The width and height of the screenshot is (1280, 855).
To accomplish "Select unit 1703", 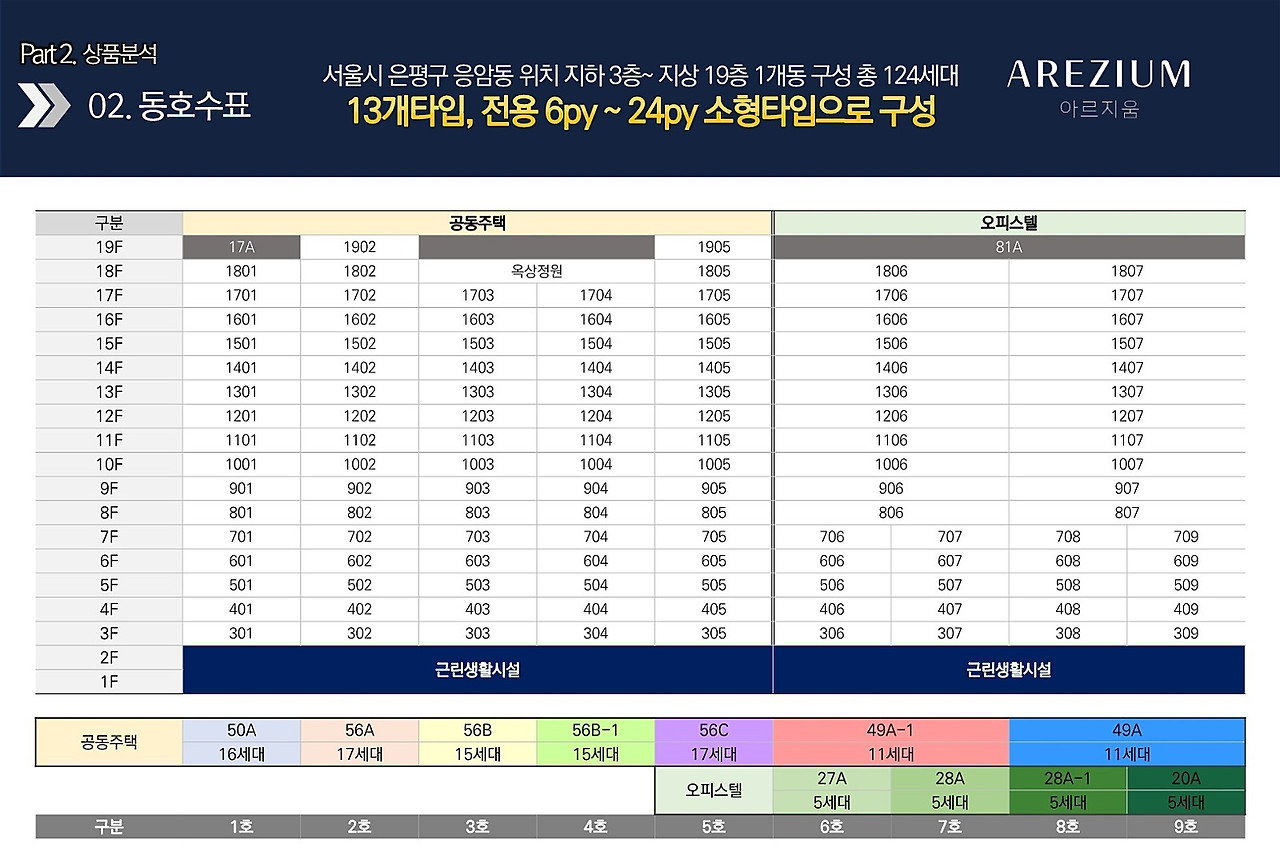I will point(477,295).
